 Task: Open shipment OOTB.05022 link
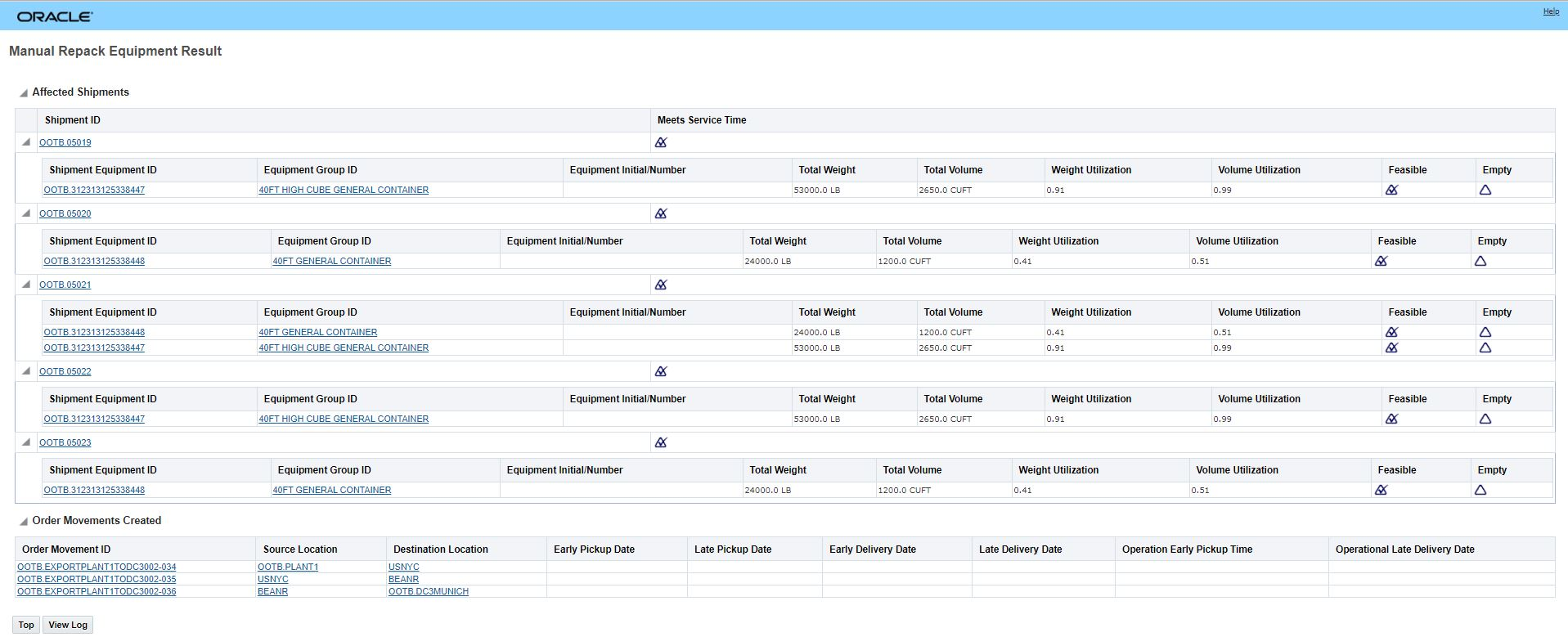coord(65,371)
